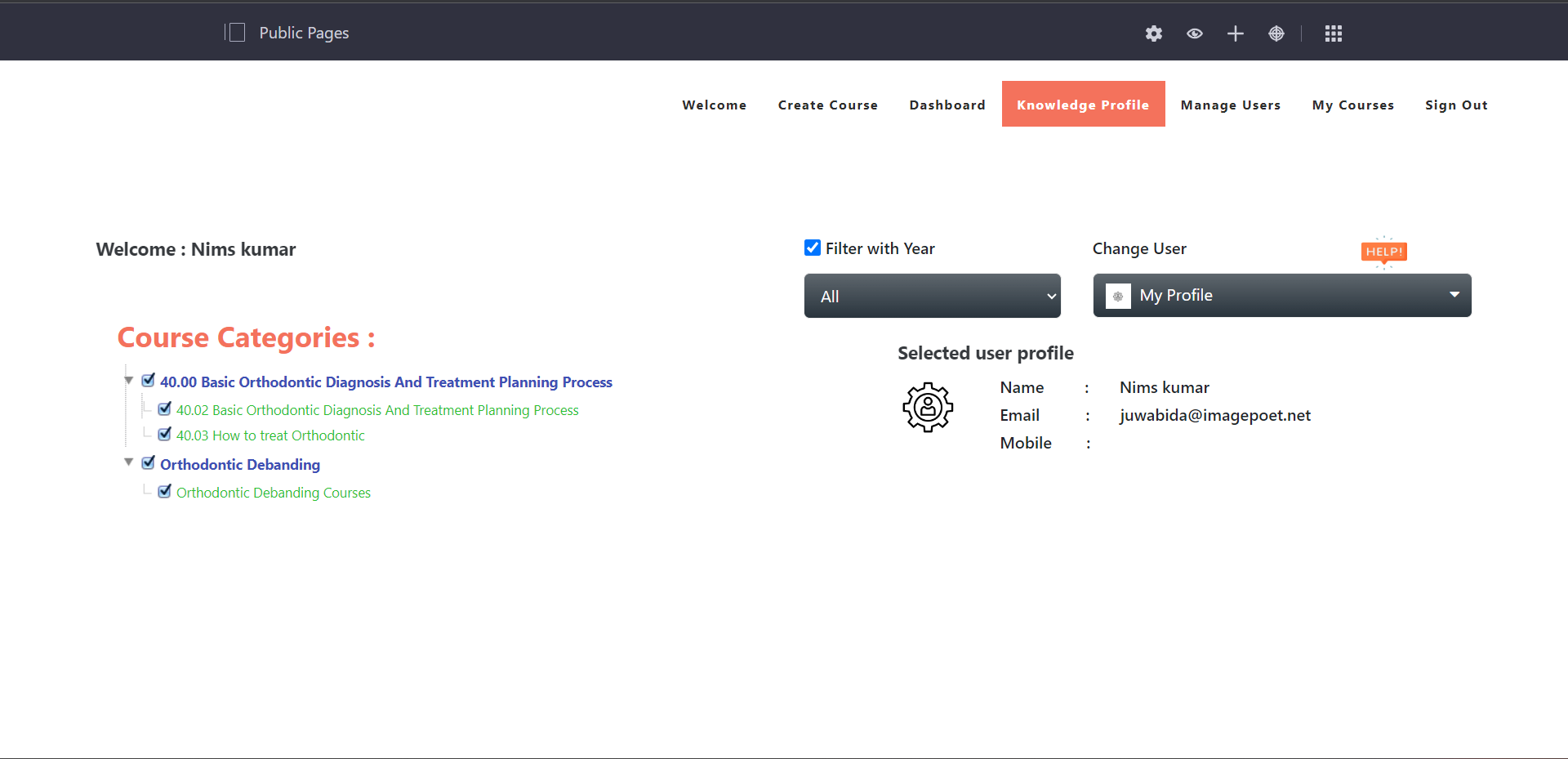Go to the Dashboard menu item

coord(947,105)
